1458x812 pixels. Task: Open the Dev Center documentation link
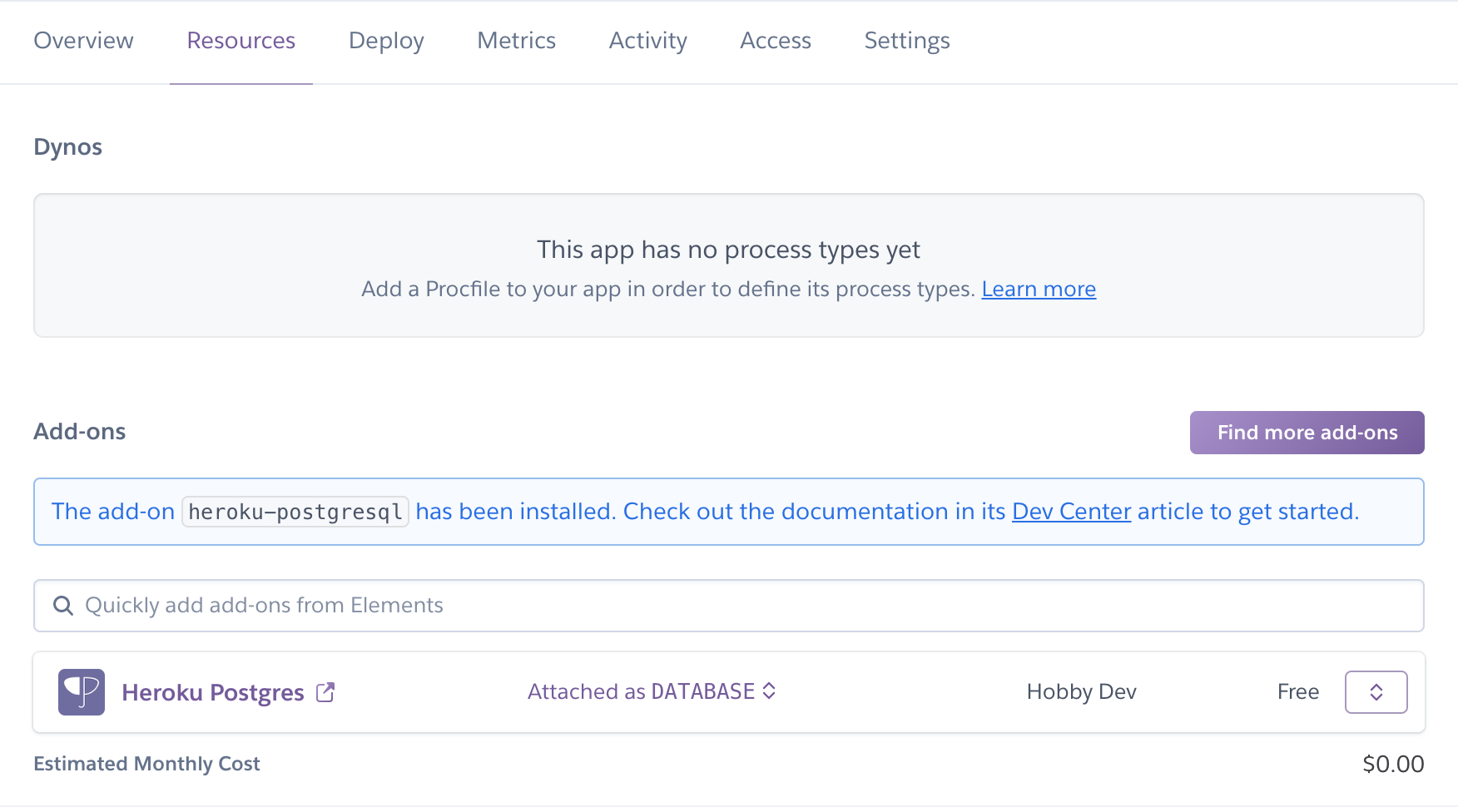pyautogui.click(x=1071, y=511)
